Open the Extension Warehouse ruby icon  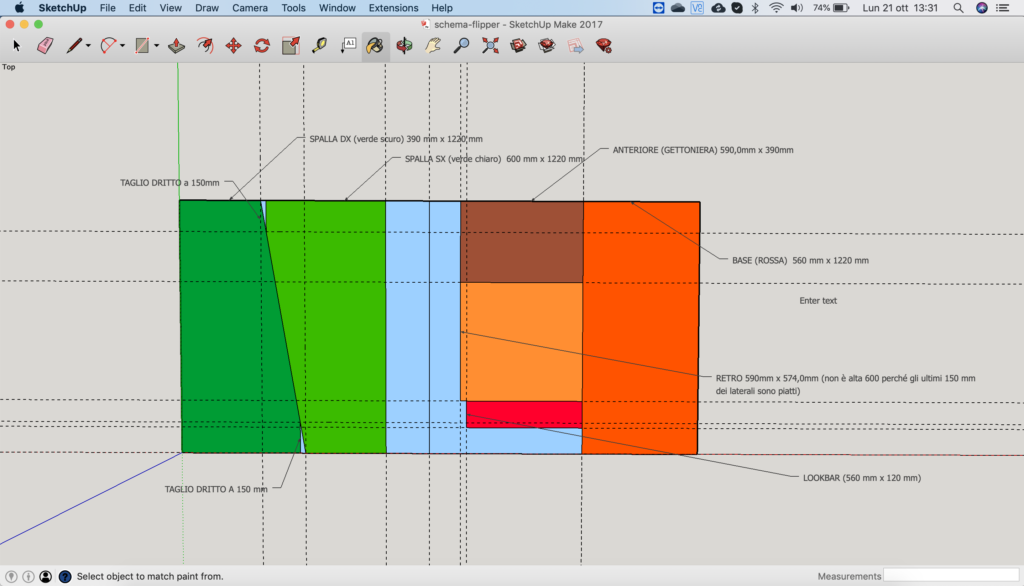coord(604,46)
